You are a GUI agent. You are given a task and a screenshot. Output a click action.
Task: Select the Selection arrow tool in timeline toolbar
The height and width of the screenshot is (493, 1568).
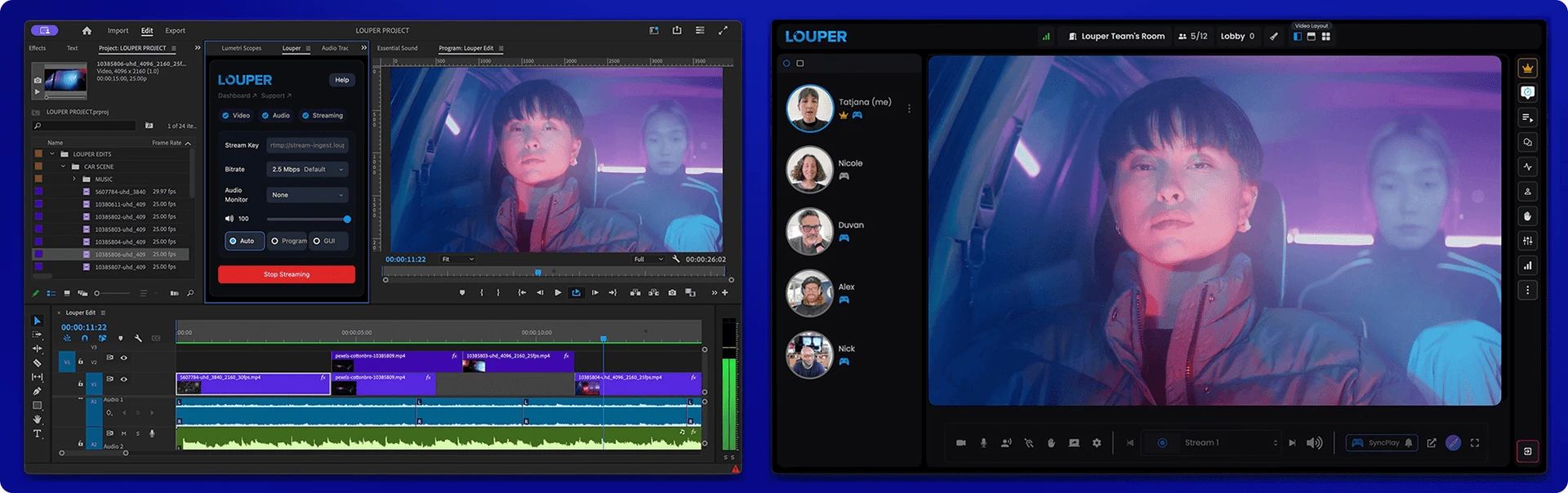(x=37, y=321)
